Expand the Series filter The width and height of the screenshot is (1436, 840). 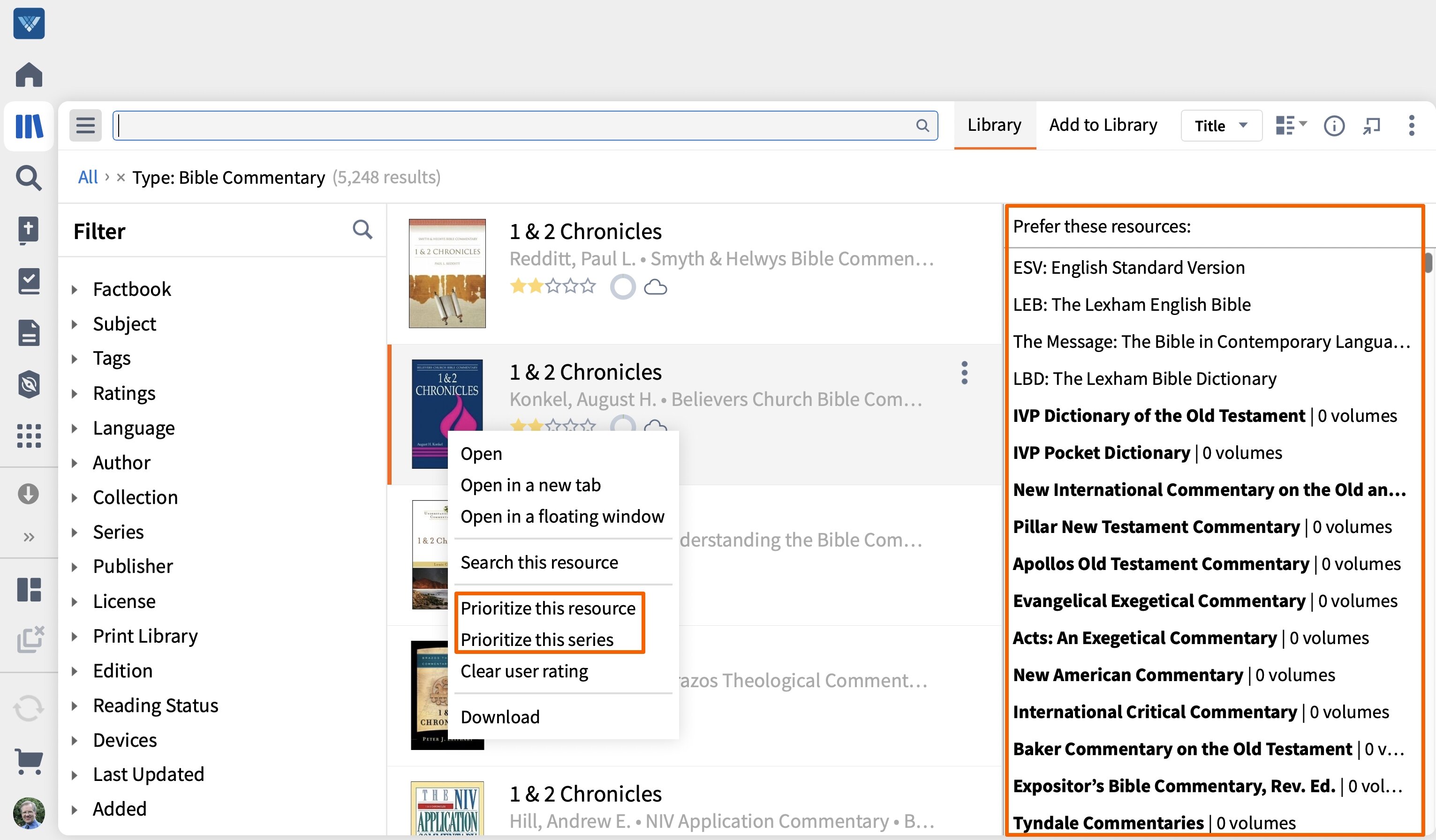(75, 532)
